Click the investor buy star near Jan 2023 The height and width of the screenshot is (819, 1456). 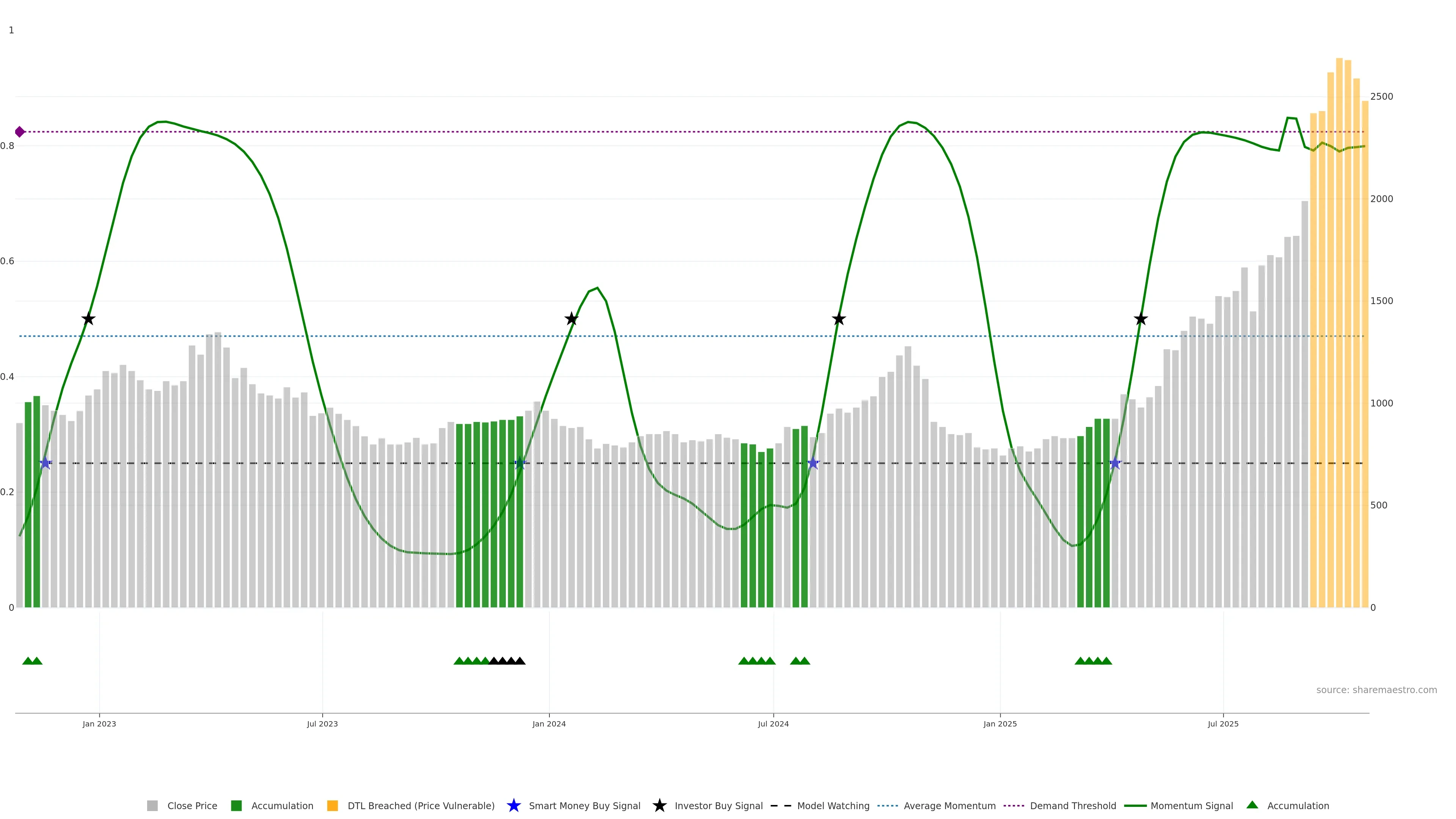[88, 319]
